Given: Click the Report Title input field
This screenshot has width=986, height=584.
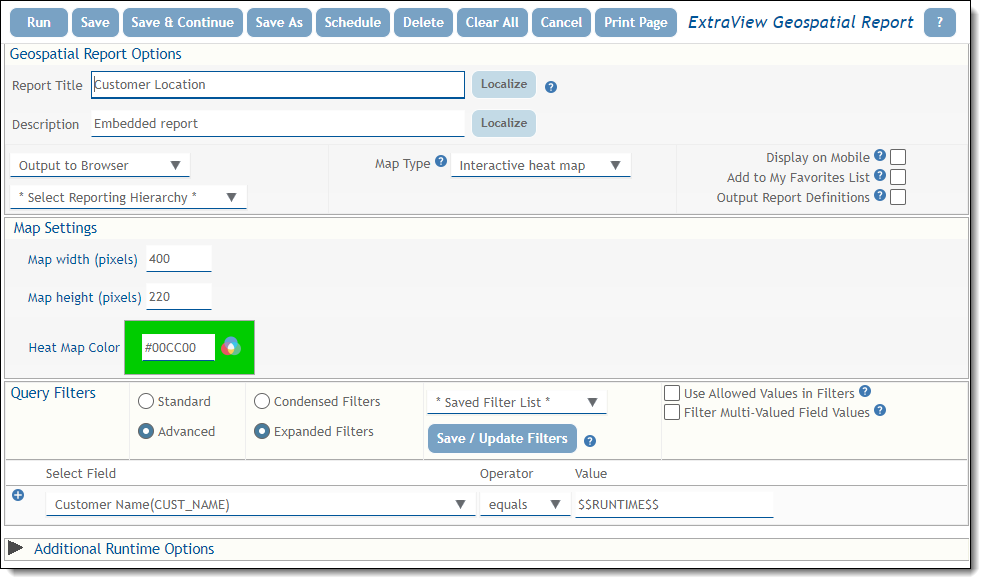Looking at the screenshot, I should click(x=278, y=84).
